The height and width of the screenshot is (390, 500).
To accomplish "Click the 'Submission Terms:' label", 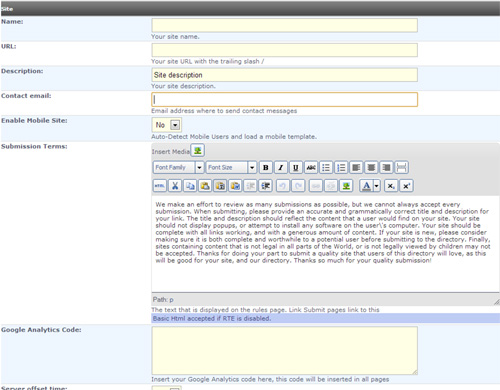I will tap(34, 146).
